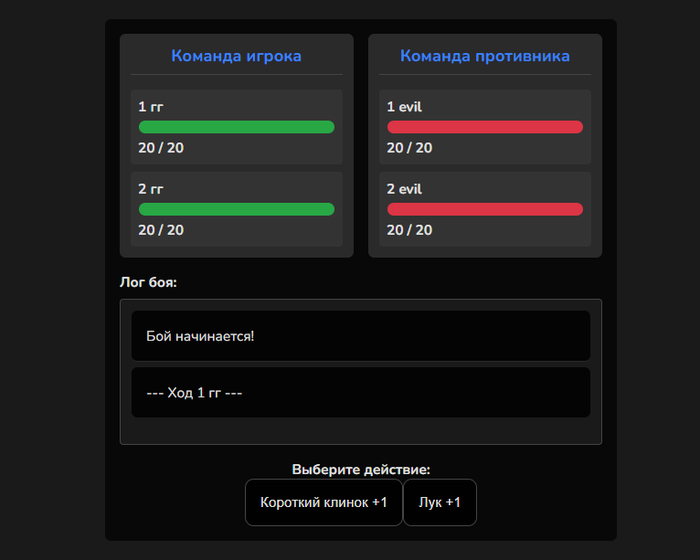Click the green health bar of 1 гг
Screen dimensions: 700x560
[236, 127]
